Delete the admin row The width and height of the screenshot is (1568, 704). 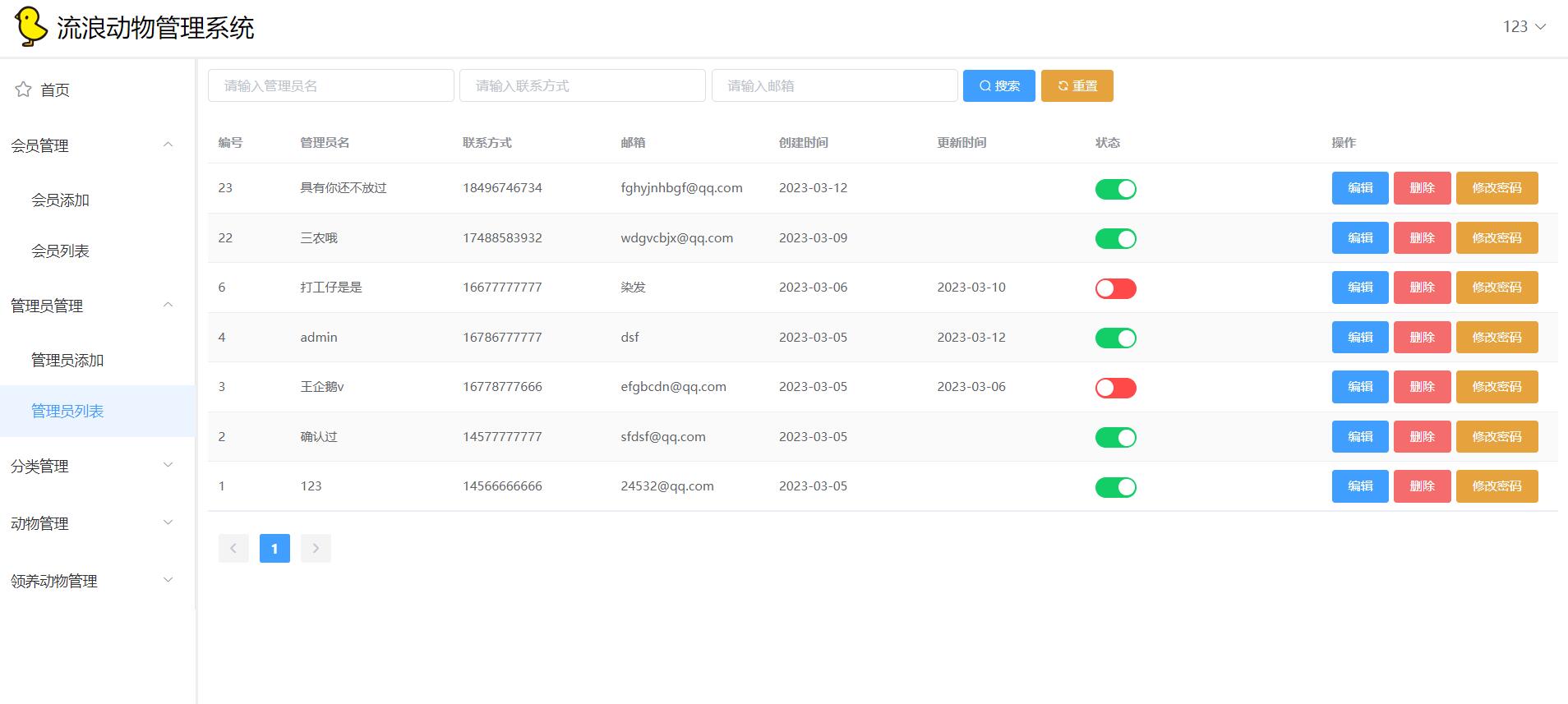[x=1422, y=338]
